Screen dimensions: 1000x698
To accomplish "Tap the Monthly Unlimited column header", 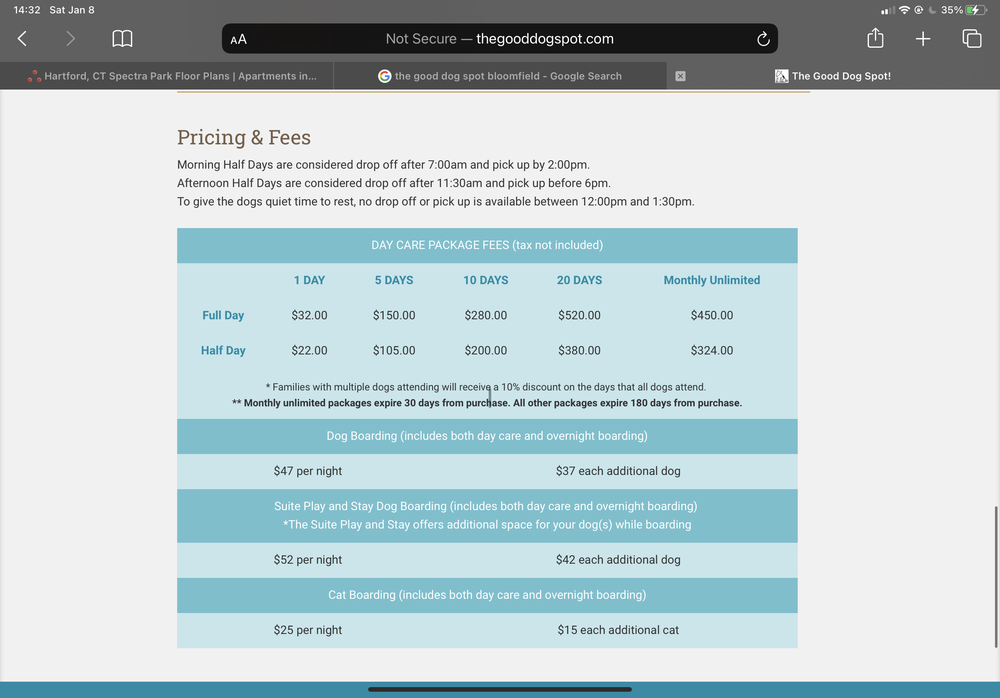I will [x=711, y=280].
